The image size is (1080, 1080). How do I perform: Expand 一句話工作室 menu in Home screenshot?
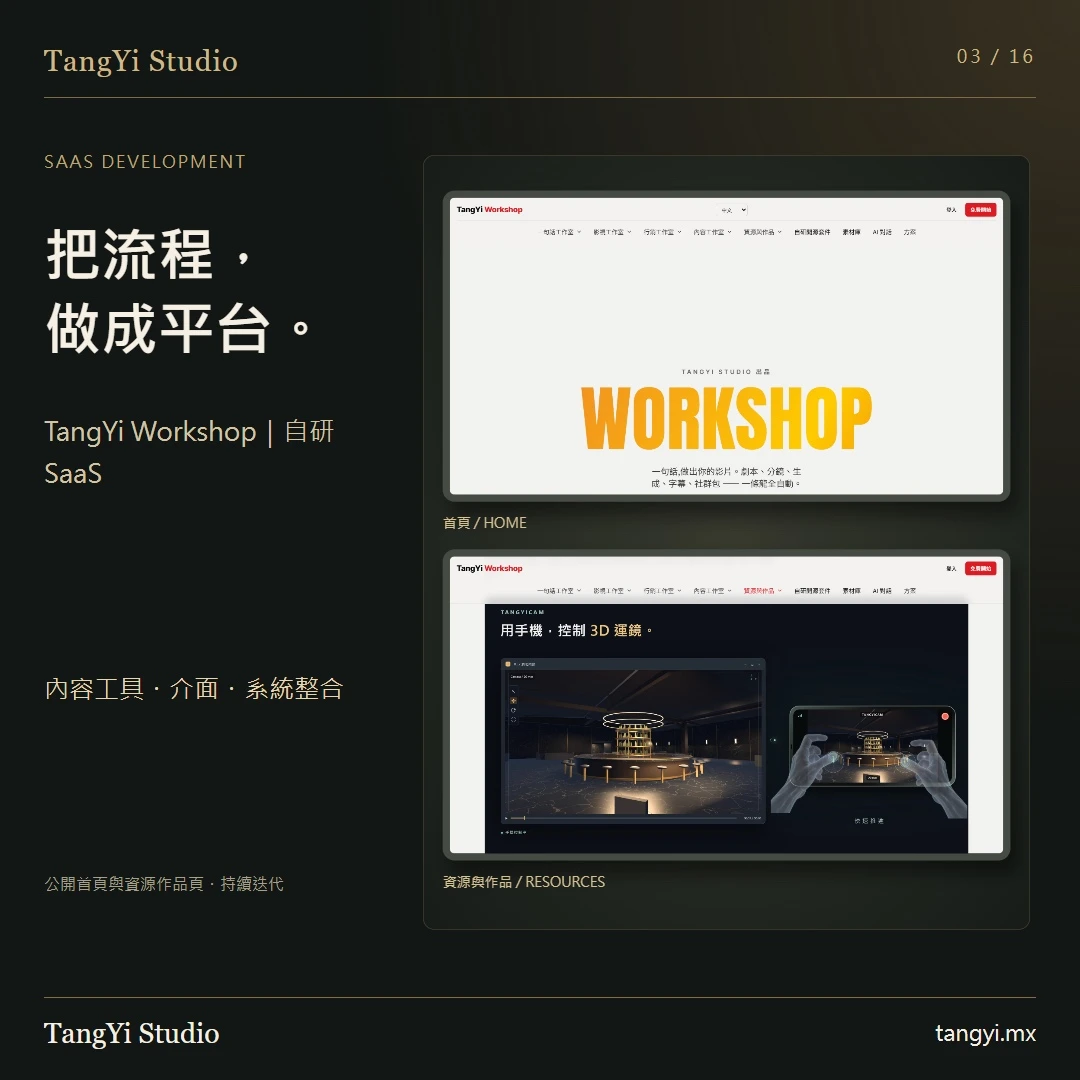pyautogui.click(x=561, y=232)
